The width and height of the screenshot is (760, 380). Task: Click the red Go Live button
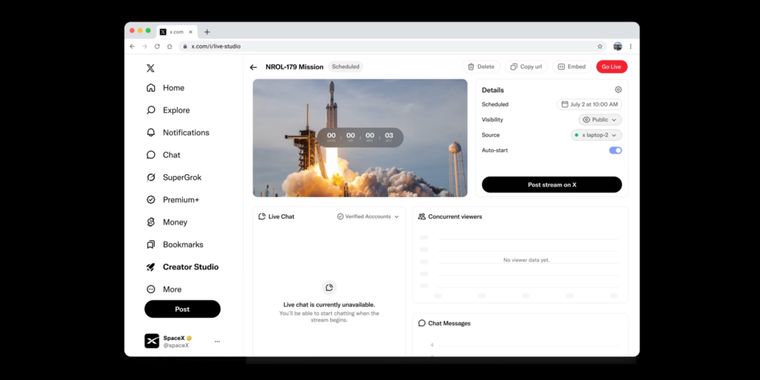click(x=612, y=67)
